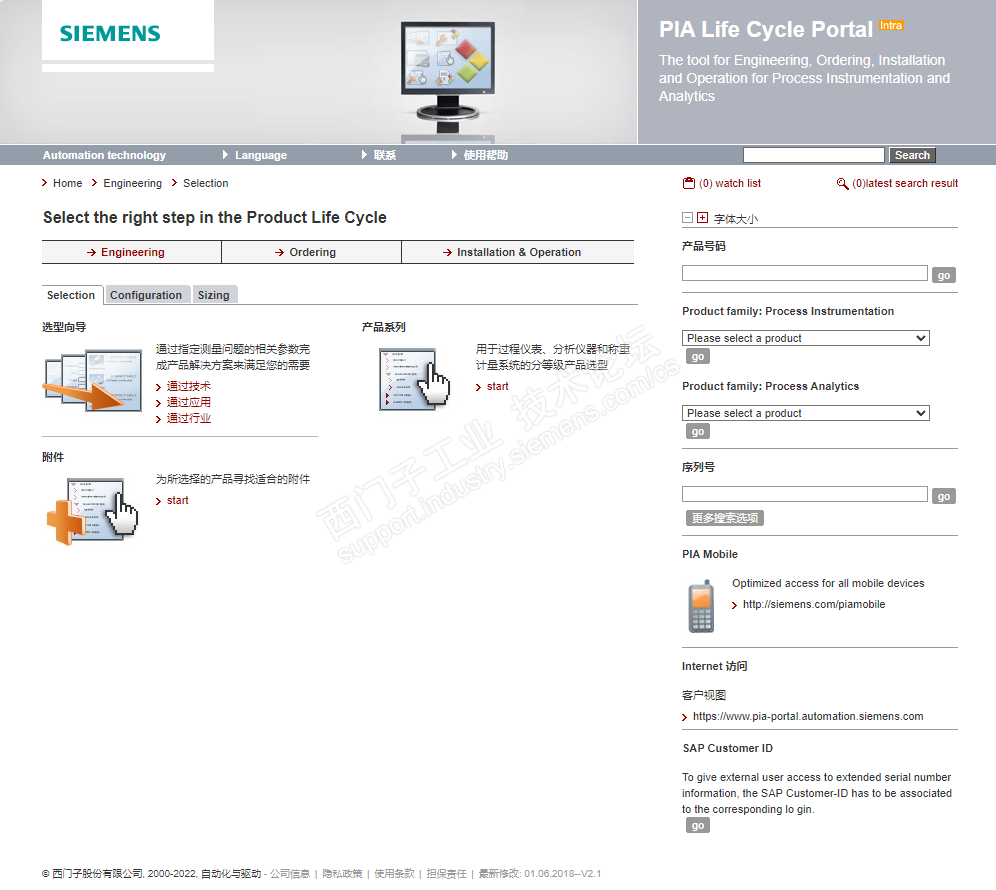Screen dimensions: 996x890
Task: Open the 通过行业 link
Action: (189, 418)
